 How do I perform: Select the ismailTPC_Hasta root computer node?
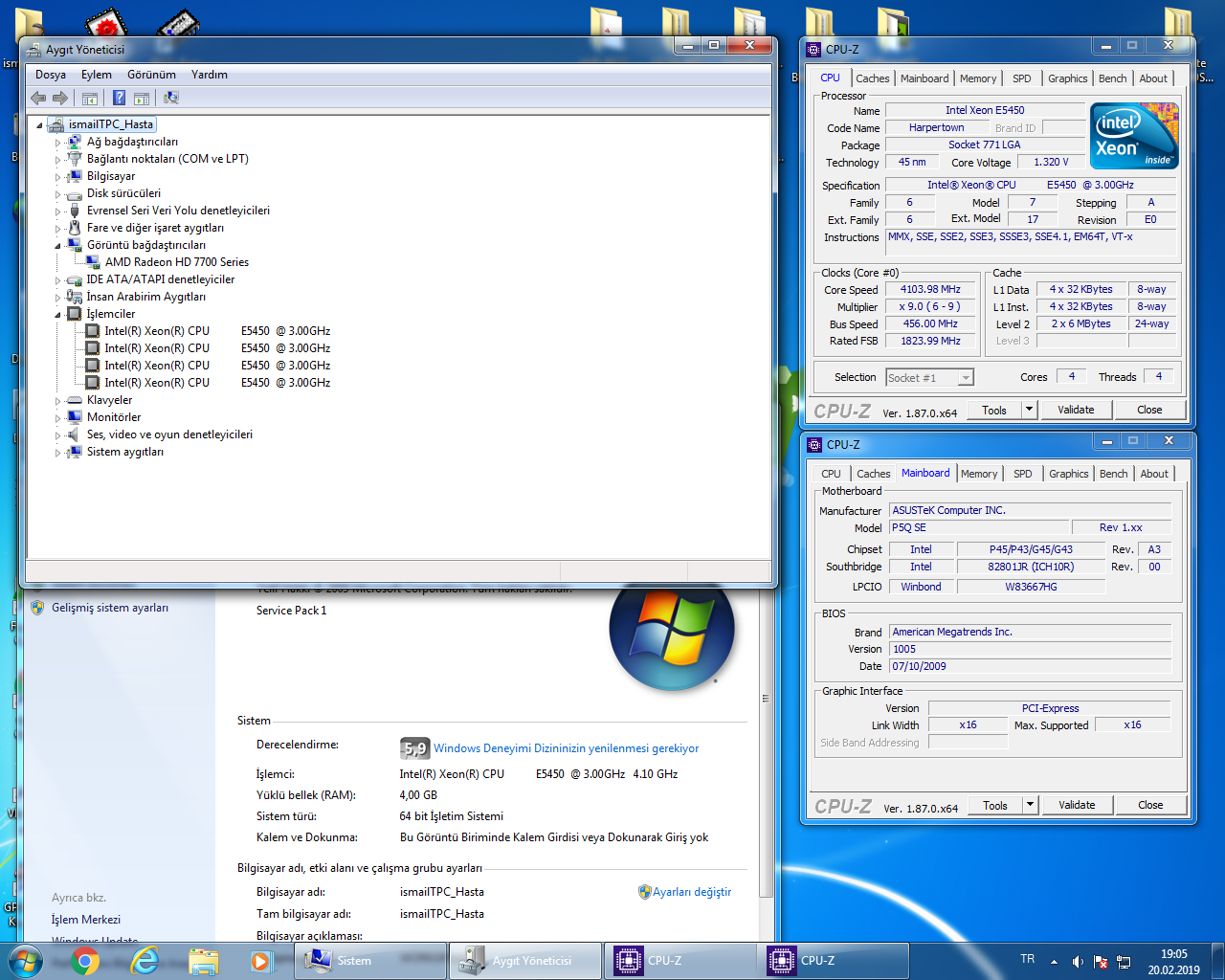click(111, 124)
